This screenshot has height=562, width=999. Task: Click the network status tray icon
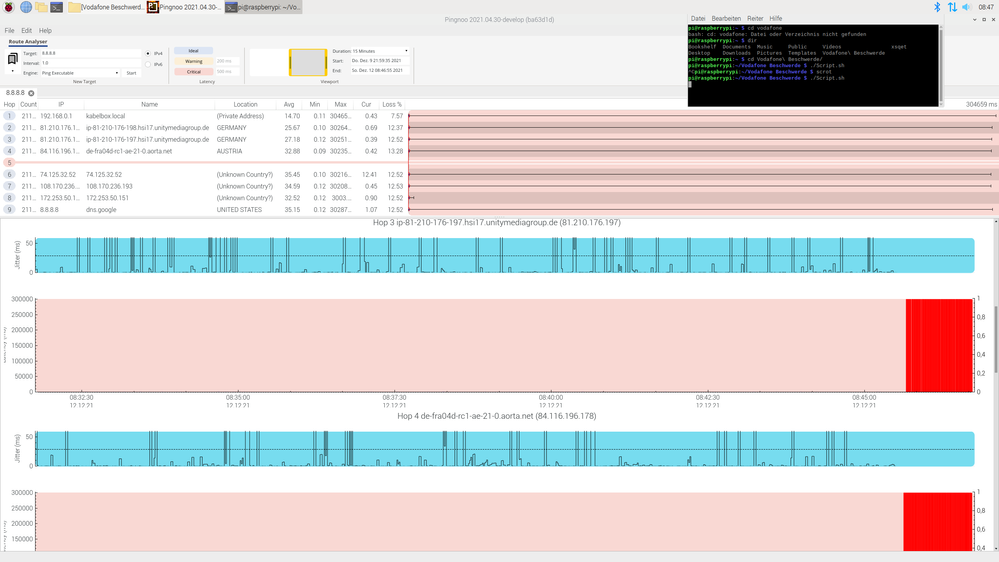coord(952,7)
